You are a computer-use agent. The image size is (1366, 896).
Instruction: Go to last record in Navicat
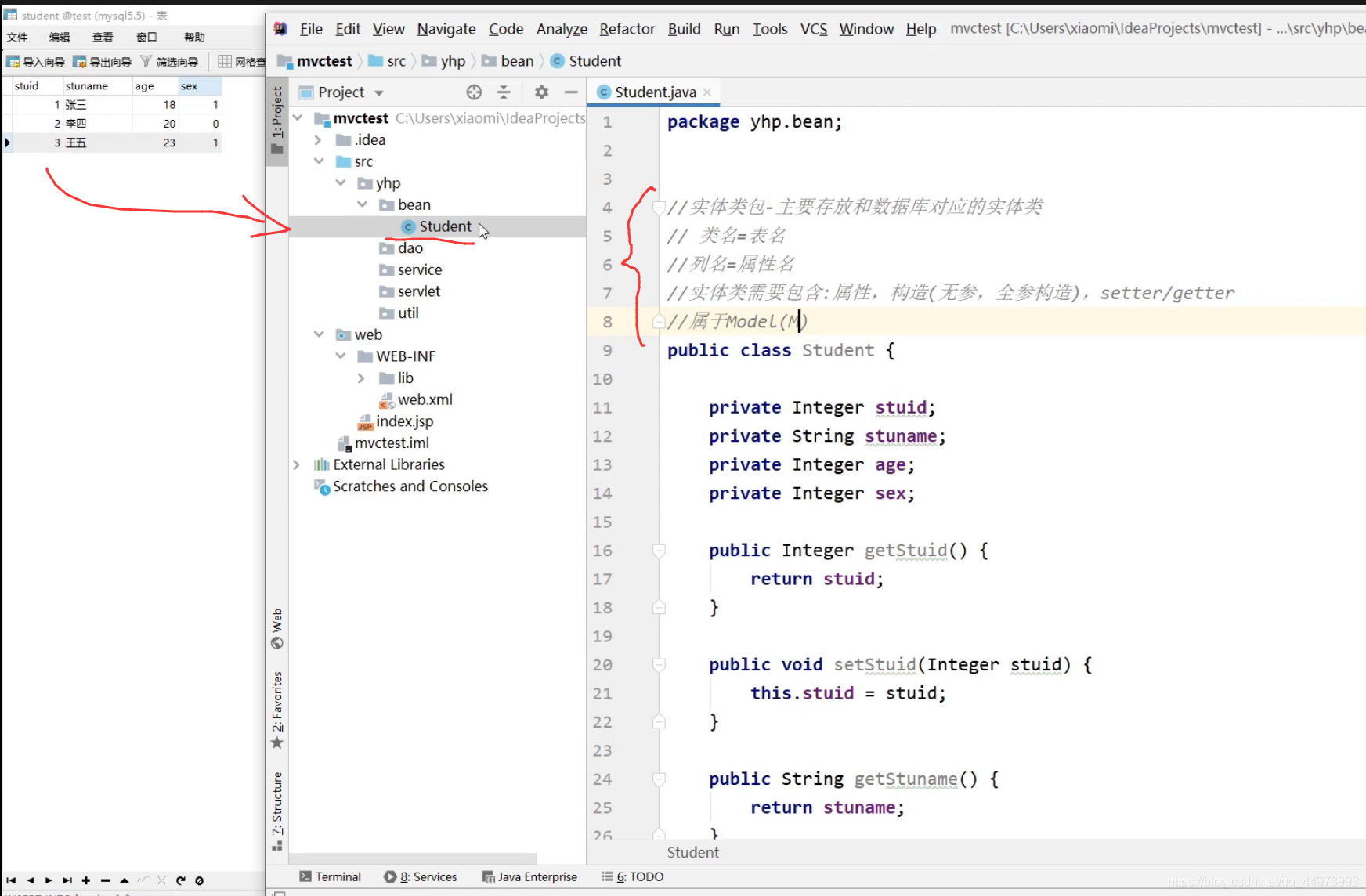click(67, 880)
